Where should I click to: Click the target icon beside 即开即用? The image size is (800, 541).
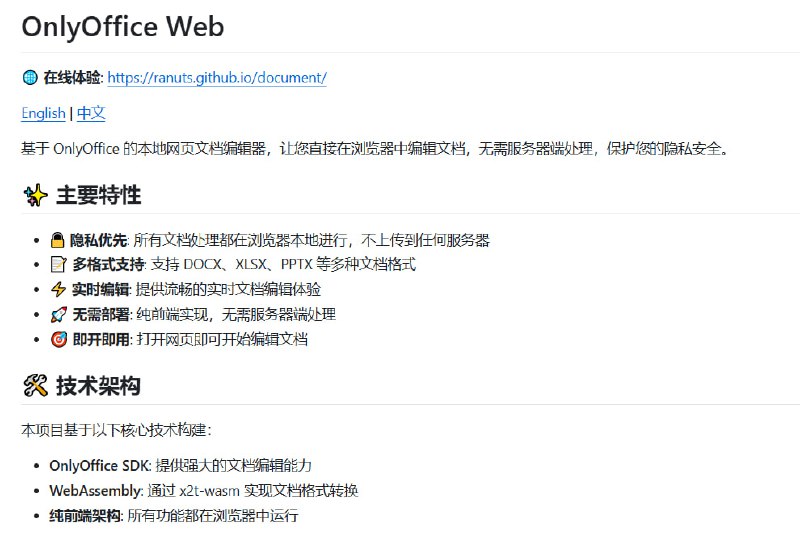pos(59,339)
